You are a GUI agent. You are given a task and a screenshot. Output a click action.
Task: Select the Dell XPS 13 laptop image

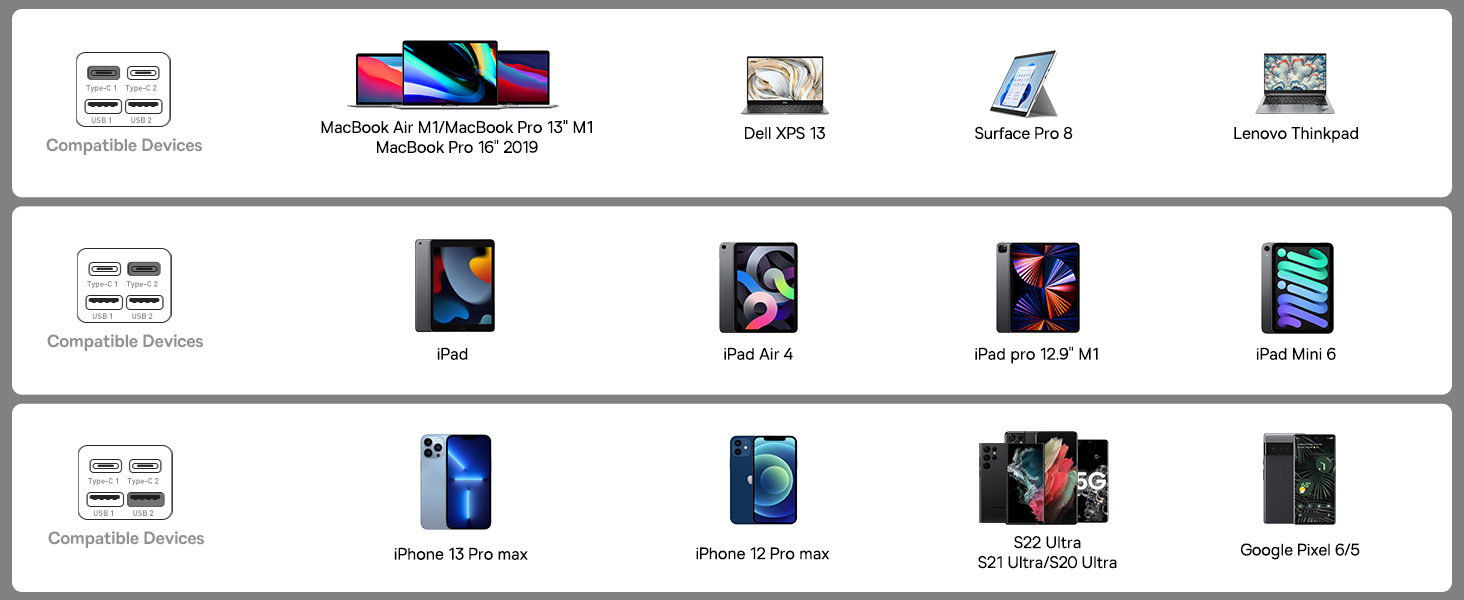click(785, 85)
